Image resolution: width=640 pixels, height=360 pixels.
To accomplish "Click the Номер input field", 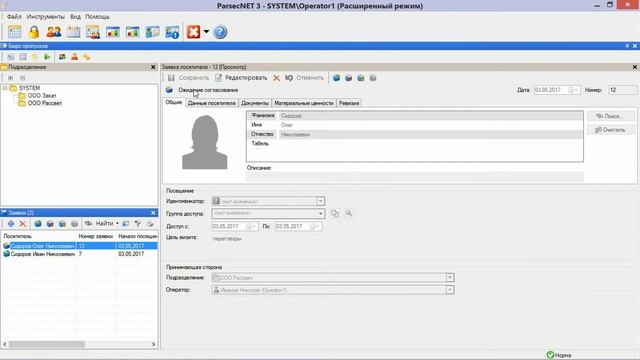I will click(x=622, y=90).
